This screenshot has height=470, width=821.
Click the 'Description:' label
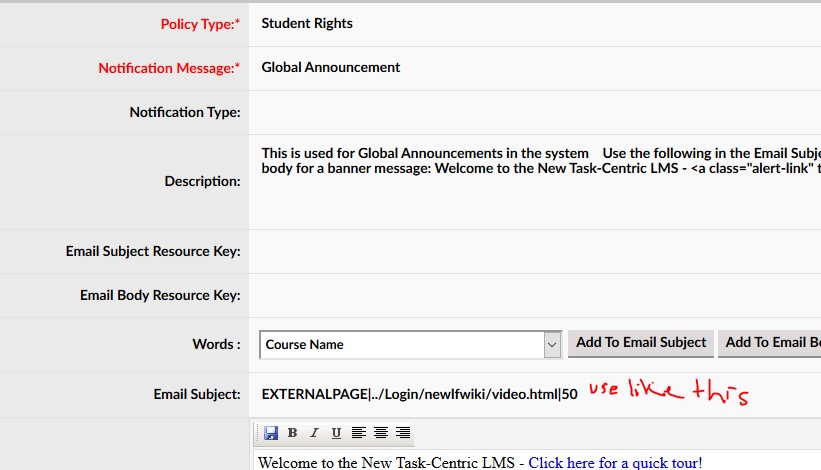click(202, 181)
